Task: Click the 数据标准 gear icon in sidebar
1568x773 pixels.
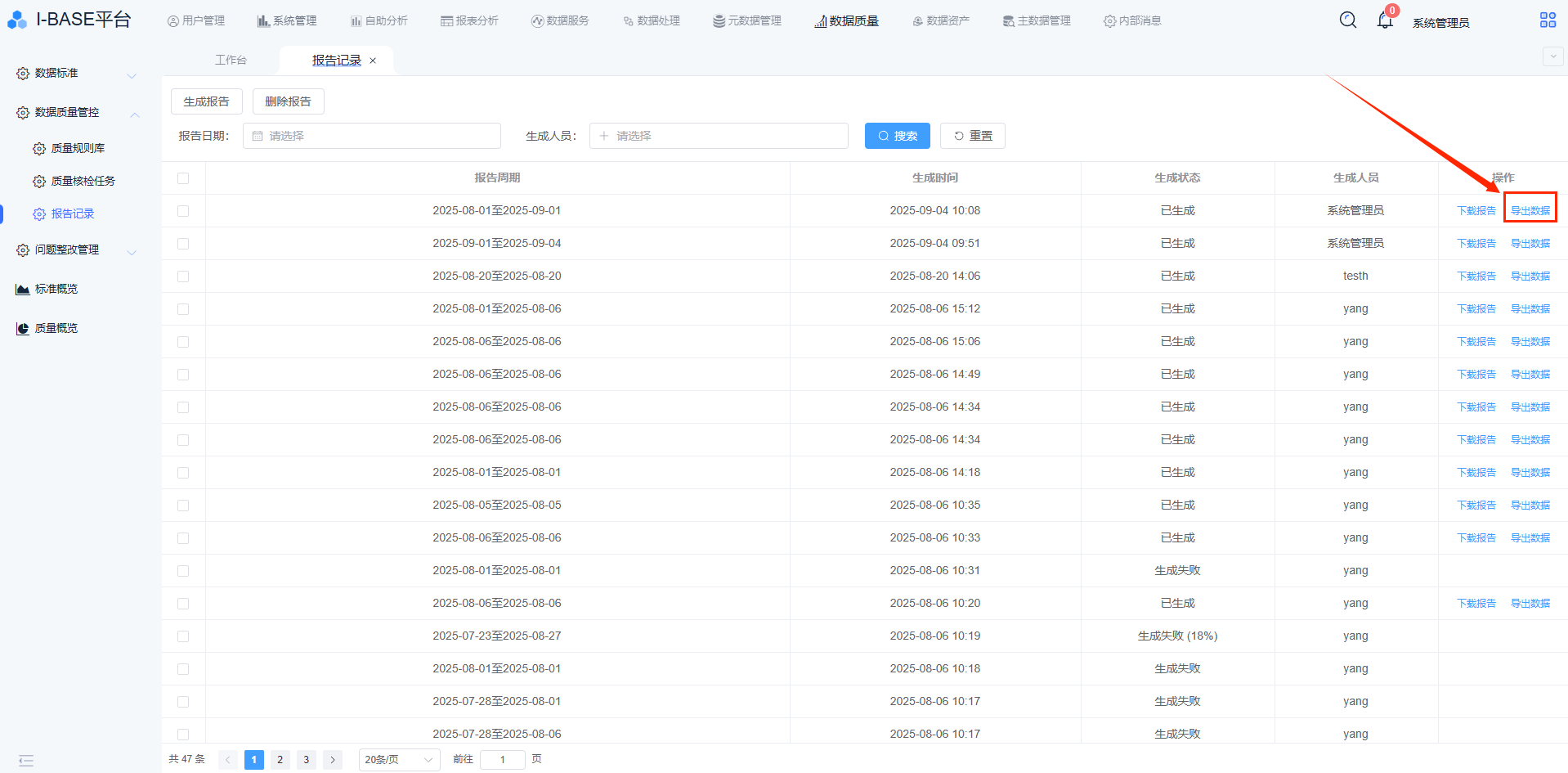Action: point(23,74)
